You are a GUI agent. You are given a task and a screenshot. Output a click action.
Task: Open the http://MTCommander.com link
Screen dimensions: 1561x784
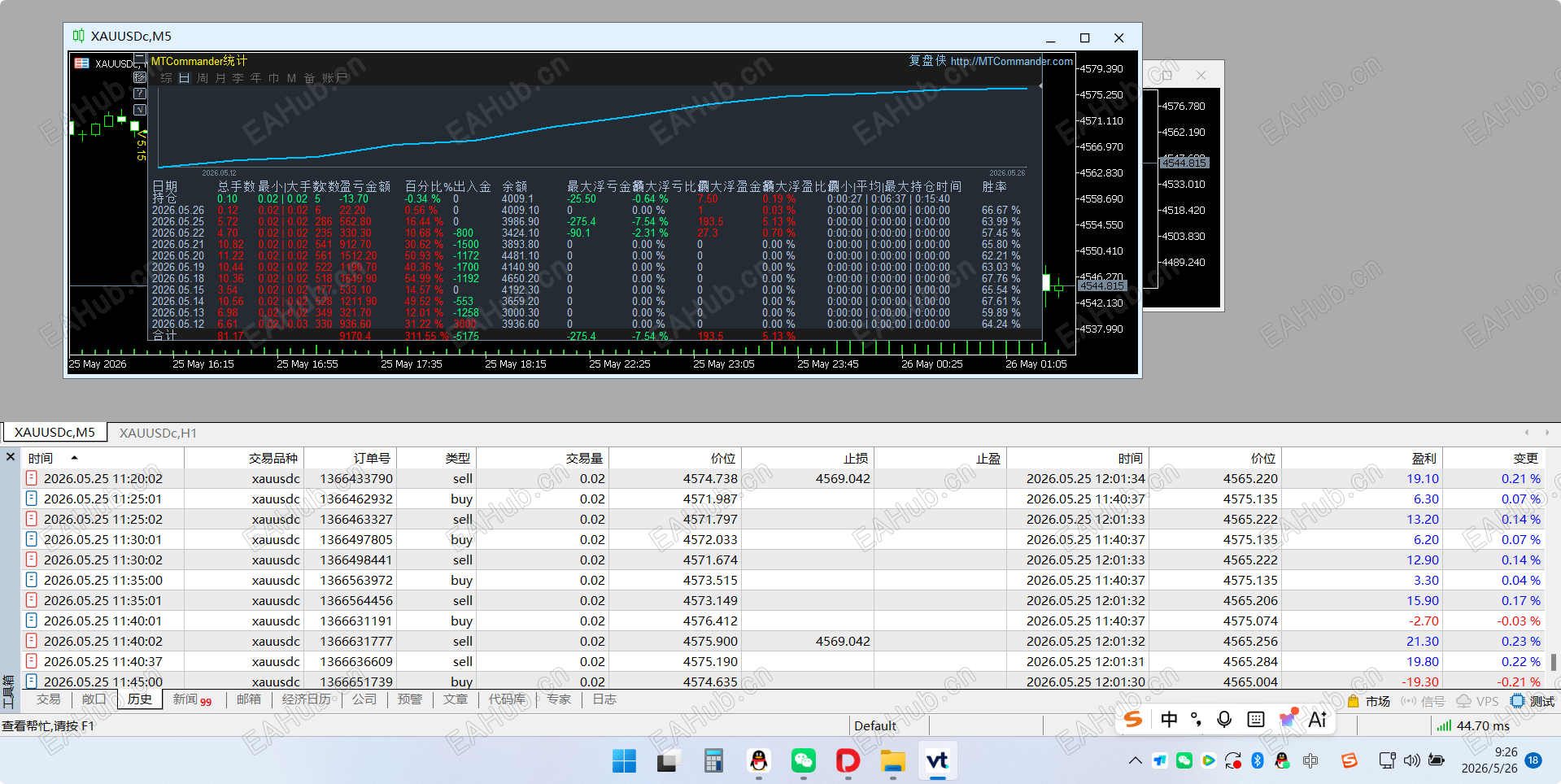(1011, 61)
